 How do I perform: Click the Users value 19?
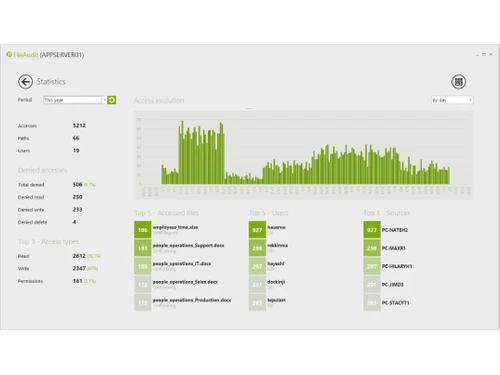pos(76,151)
